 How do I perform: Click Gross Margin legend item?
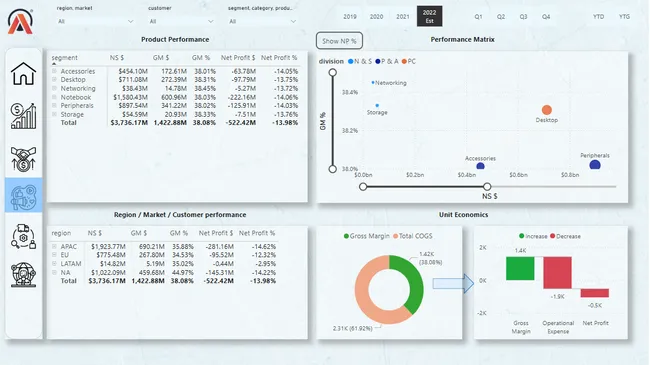(366, 236)
